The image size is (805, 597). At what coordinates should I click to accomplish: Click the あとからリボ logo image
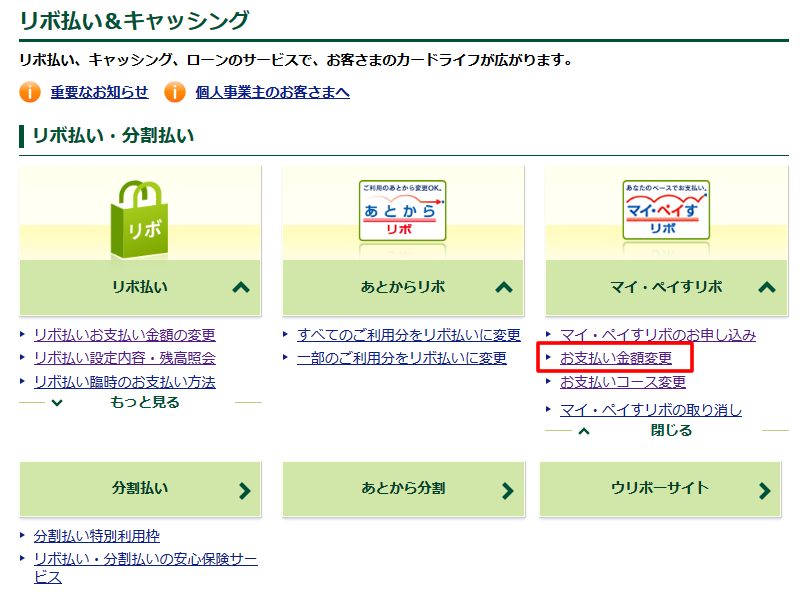pyautogui.click(x=402, y=210)
